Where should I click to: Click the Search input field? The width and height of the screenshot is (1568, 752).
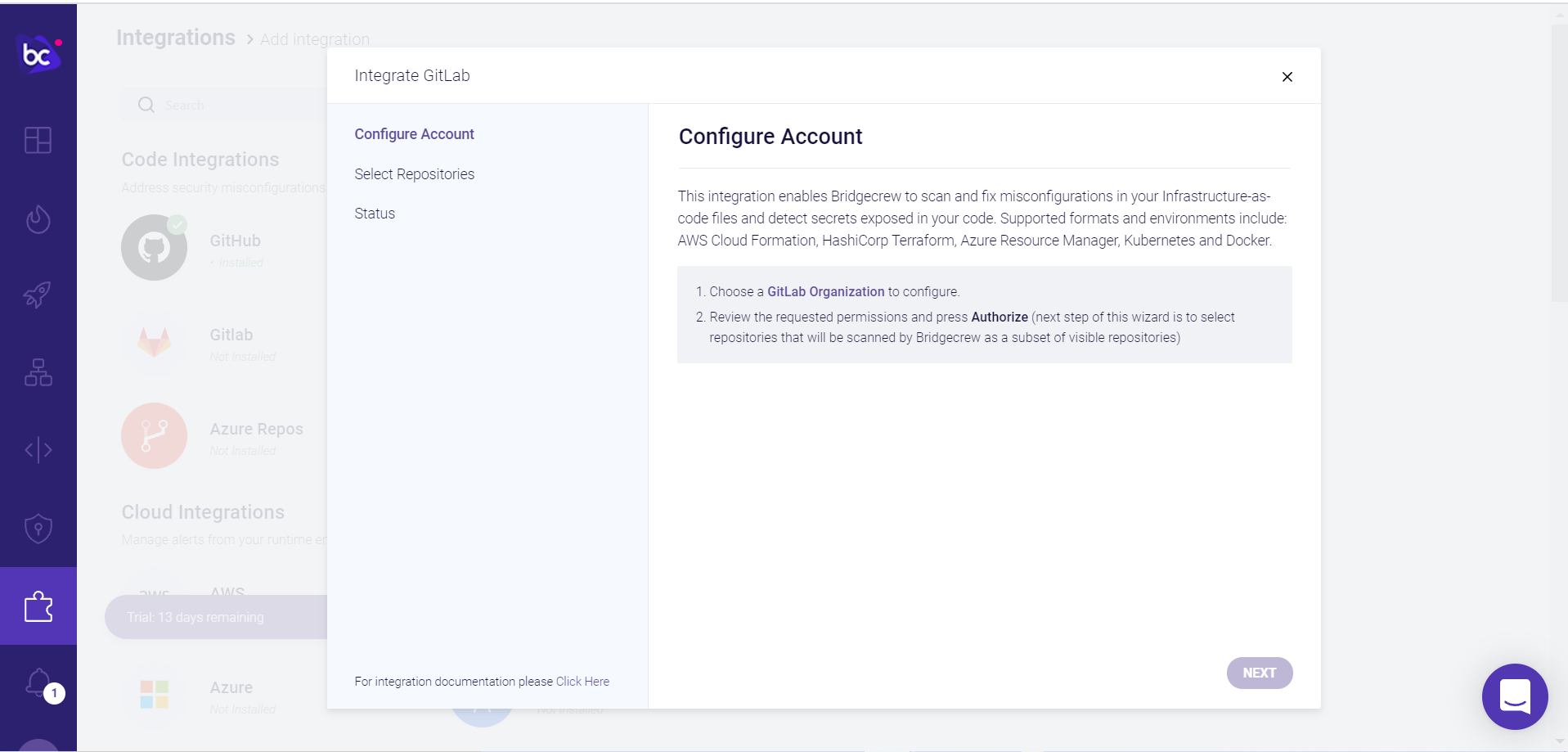pyautogui.click(x=225, y=105)
